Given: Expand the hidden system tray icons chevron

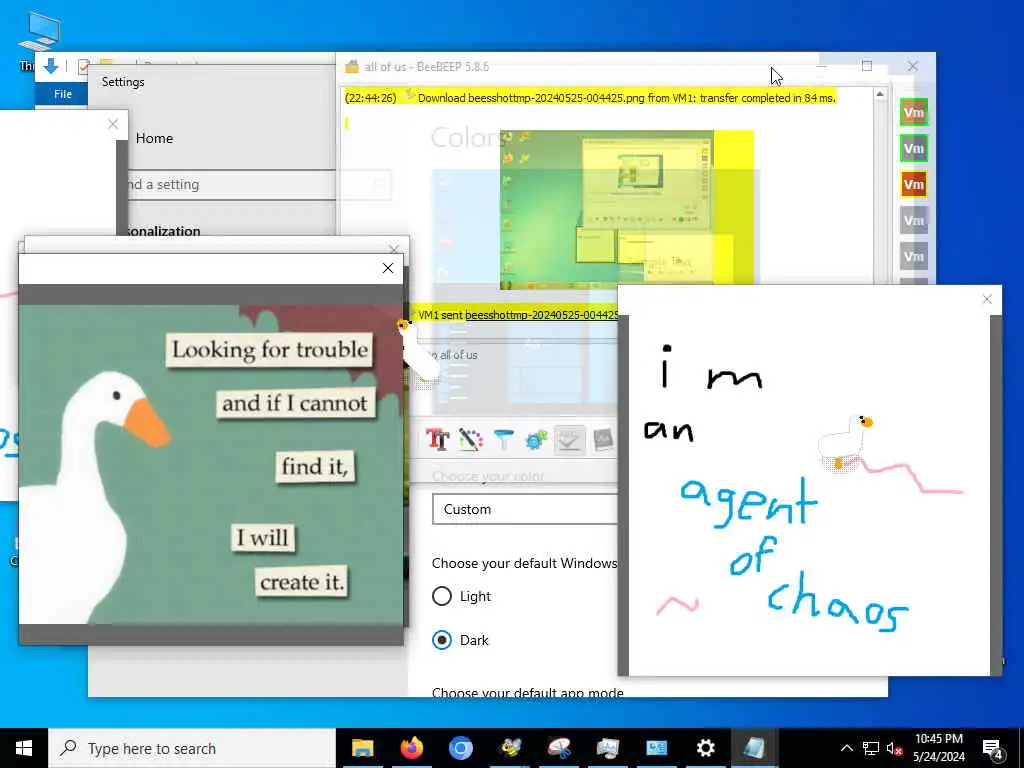Looking at the screenshot, I should 846,748.
